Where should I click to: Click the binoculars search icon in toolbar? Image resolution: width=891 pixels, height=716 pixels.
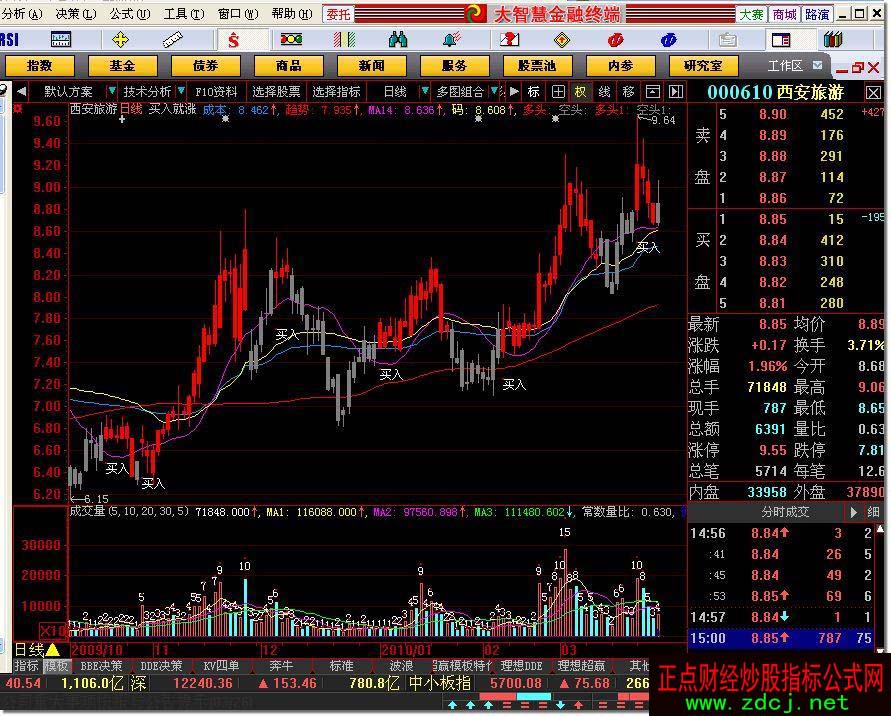[398, 40]
